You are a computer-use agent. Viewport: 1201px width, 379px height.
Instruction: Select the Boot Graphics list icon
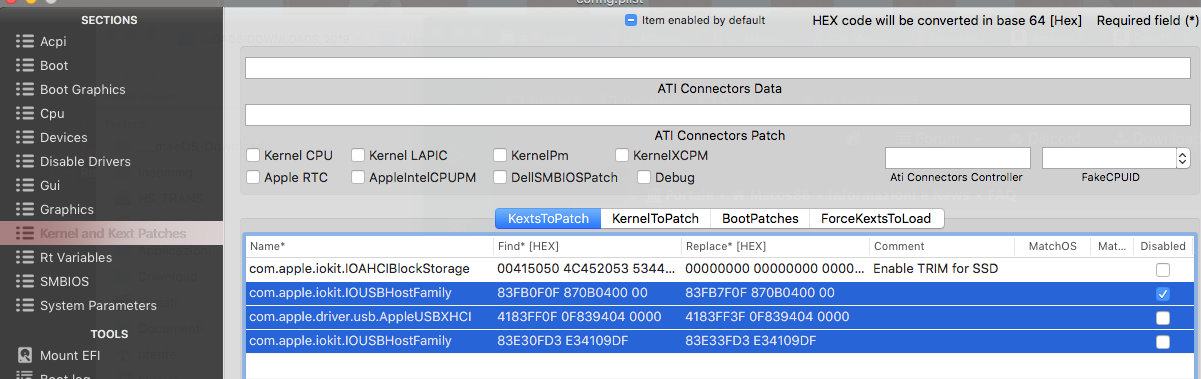[x=25, y=89]
